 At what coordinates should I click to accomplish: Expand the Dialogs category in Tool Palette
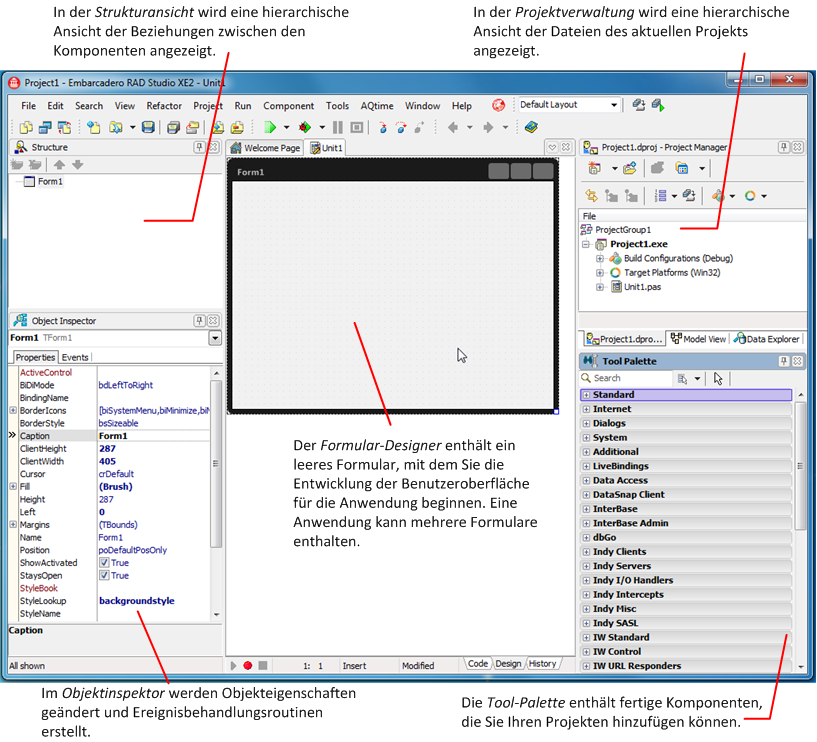tap(586, 423)
